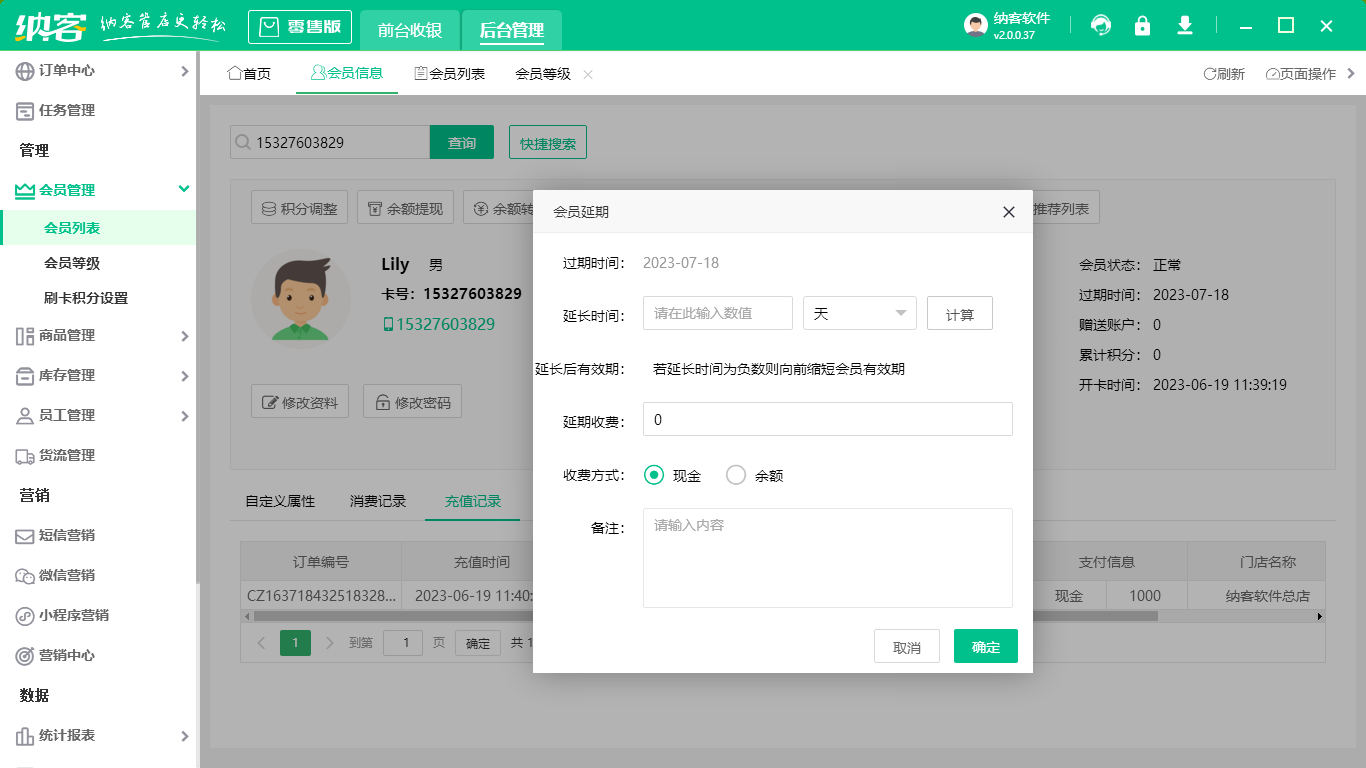Expand 商品管理 in the sidebar
1366x768 pixels.
[98, 335]
